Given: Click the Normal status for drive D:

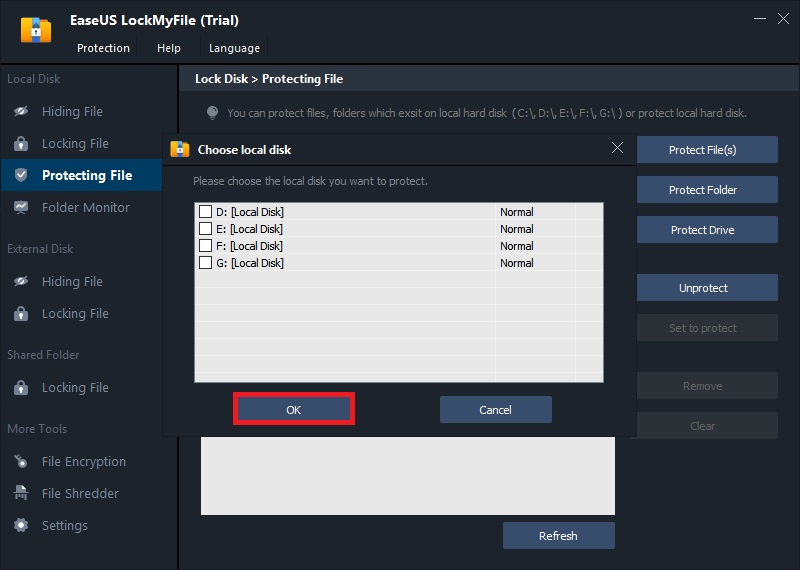Looking at the screenshot, I should click(517, 212).
